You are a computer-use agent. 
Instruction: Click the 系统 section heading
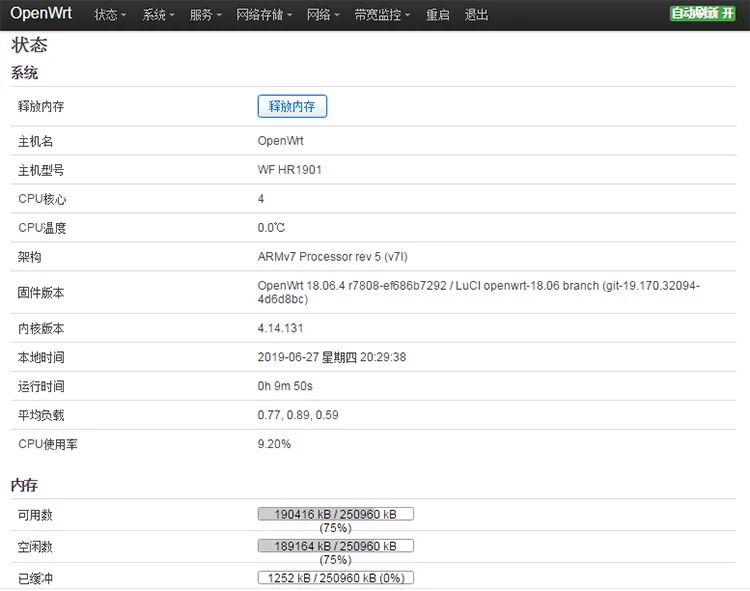click(24, 73)
